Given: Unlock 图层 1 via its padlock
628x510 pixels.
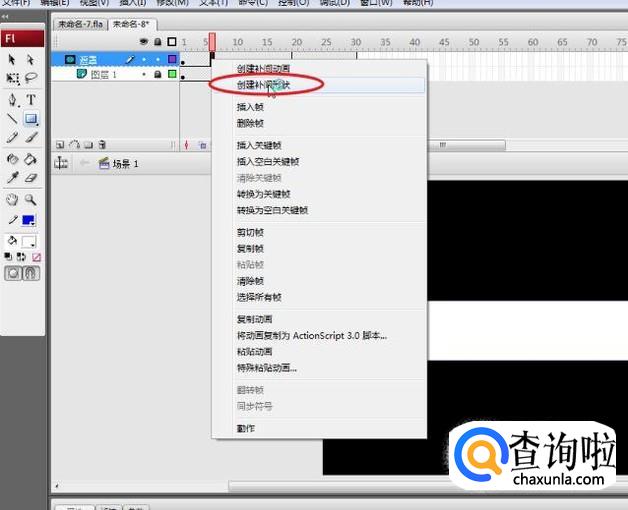Looking at the screenshot, I should tap(158, 74).
